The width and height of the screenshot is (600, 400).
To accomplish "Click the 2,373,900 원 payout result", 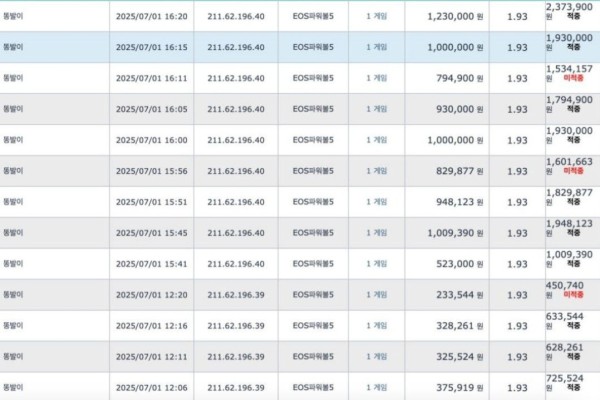I will (569, 11).
